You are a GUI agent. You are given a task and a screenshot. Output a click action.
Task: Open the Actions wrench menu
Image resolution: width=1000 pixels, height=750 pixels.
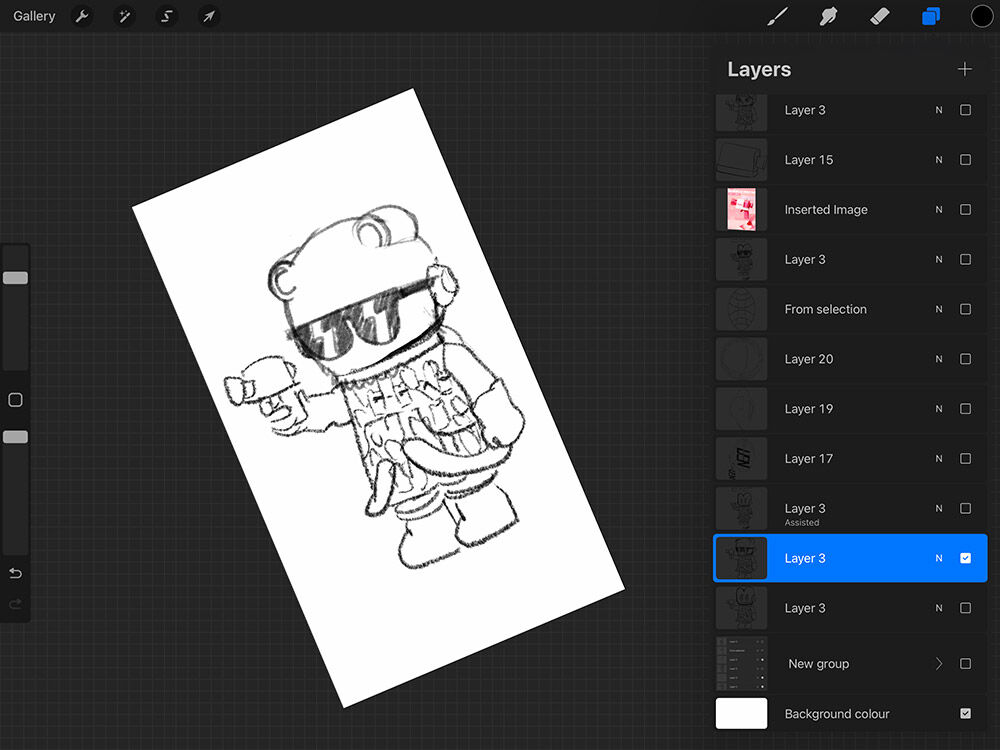click(82, 17)
